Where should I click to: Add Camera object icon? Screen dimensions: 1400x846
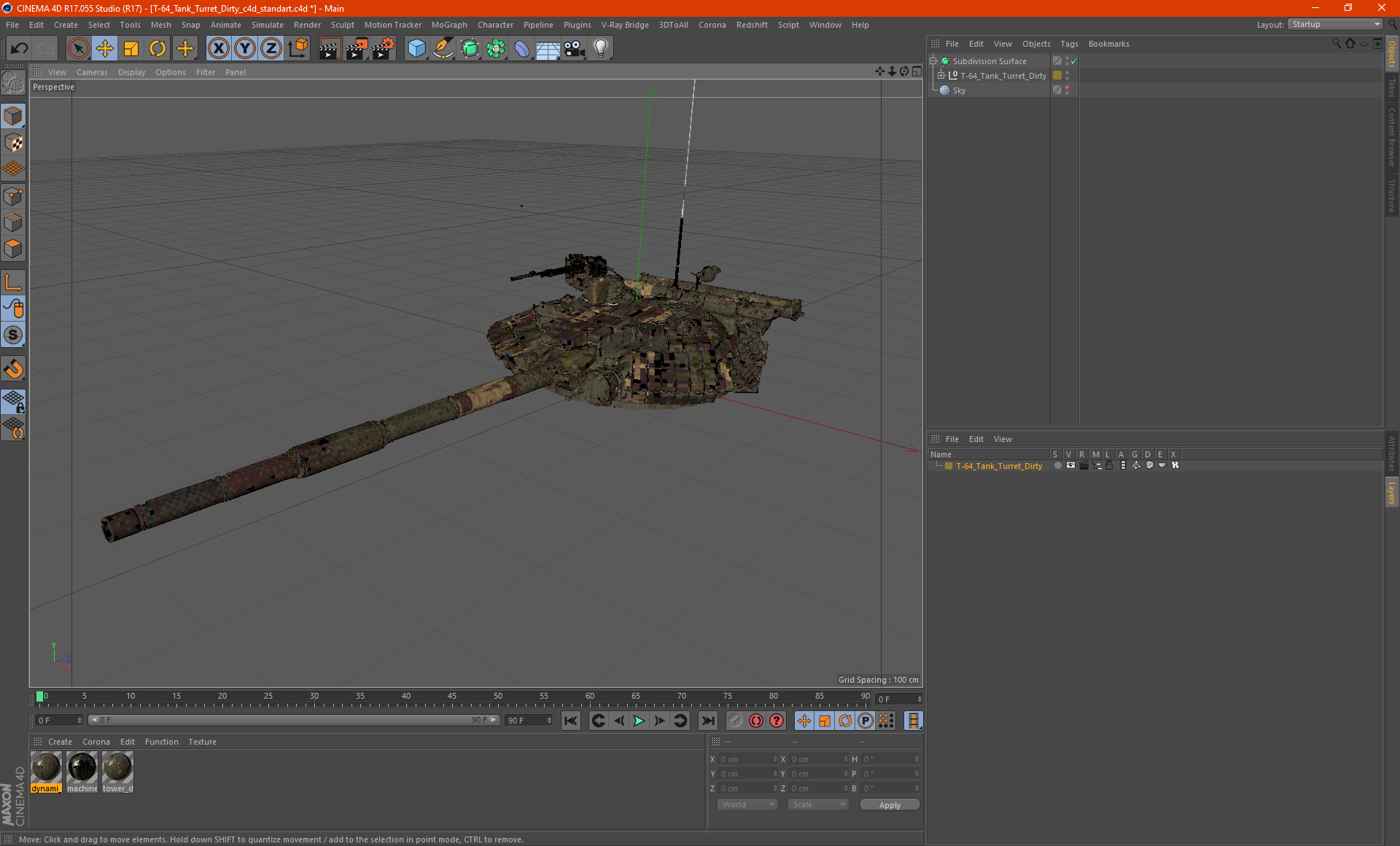coord(575,49)
